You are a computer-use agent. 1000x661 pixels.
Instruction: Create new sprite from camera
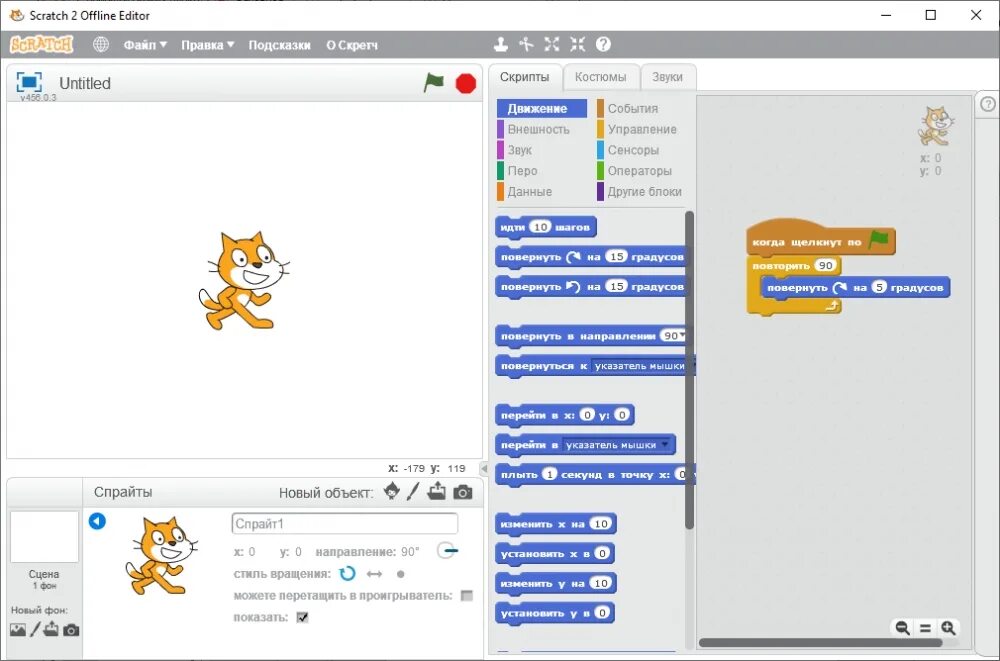pos(463,492)
